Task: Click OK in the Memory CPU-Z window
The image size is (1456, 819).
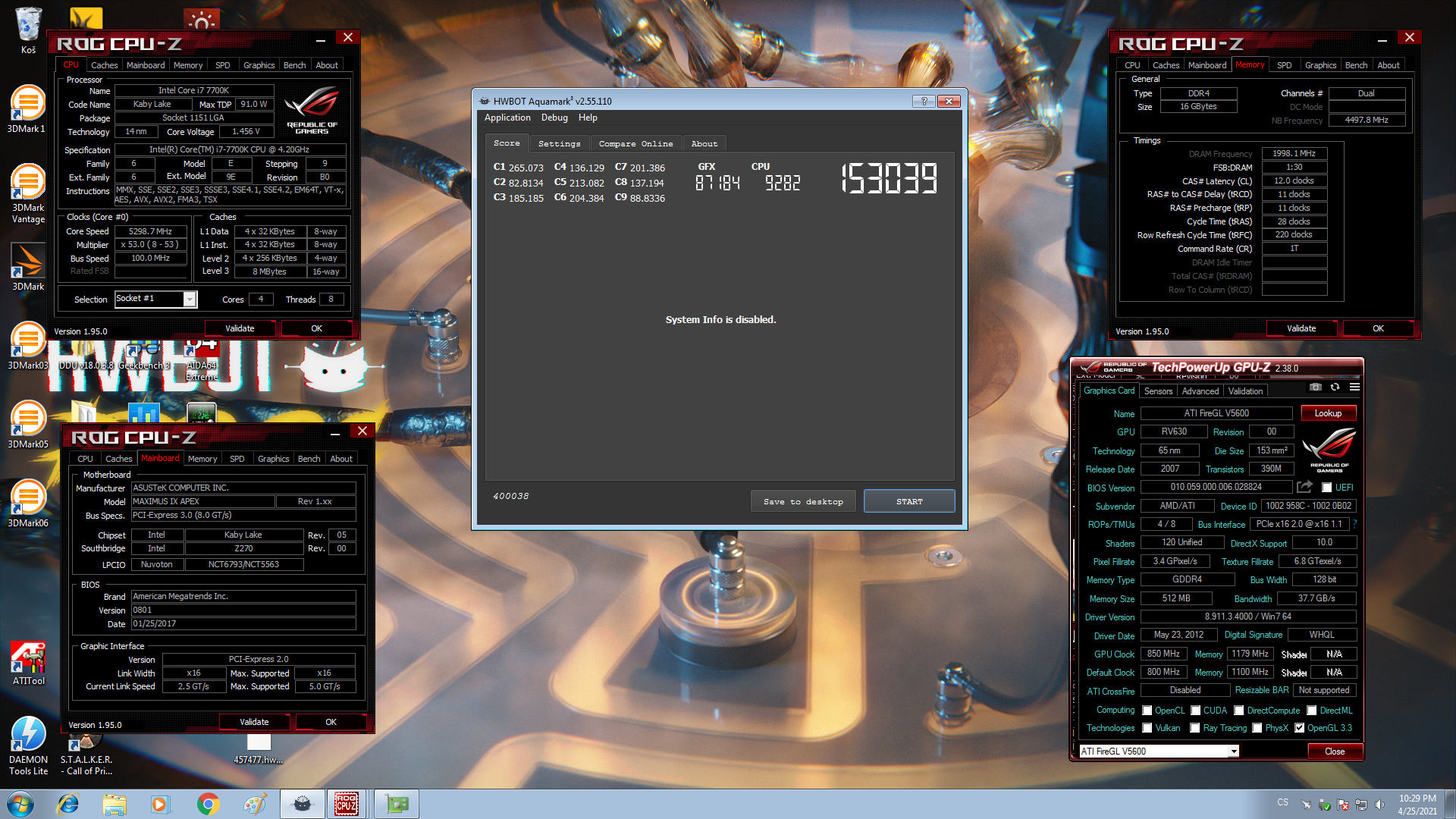Action: point(1378,328)
